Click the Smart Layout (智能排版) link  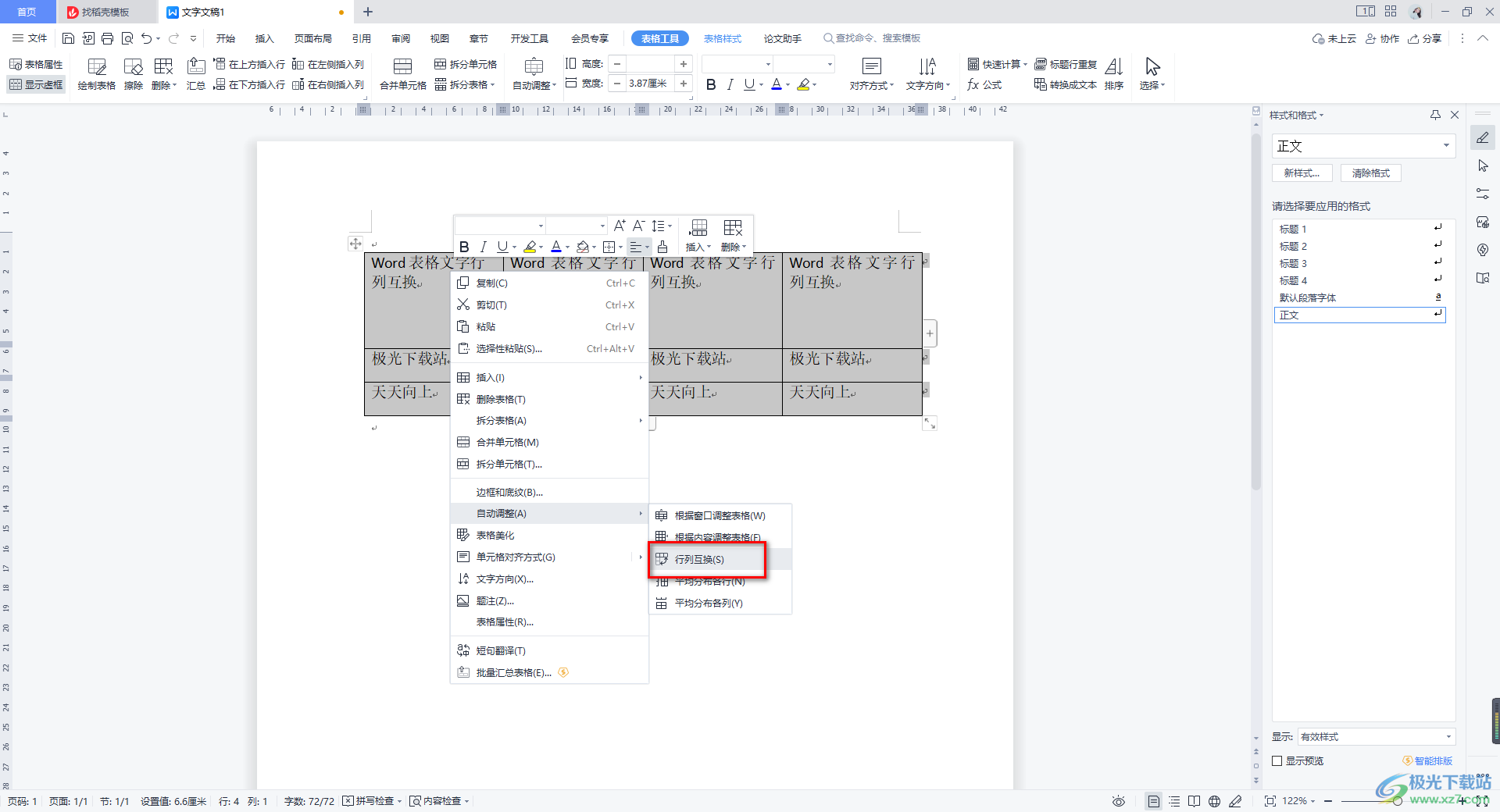[x=1427, y=760]
